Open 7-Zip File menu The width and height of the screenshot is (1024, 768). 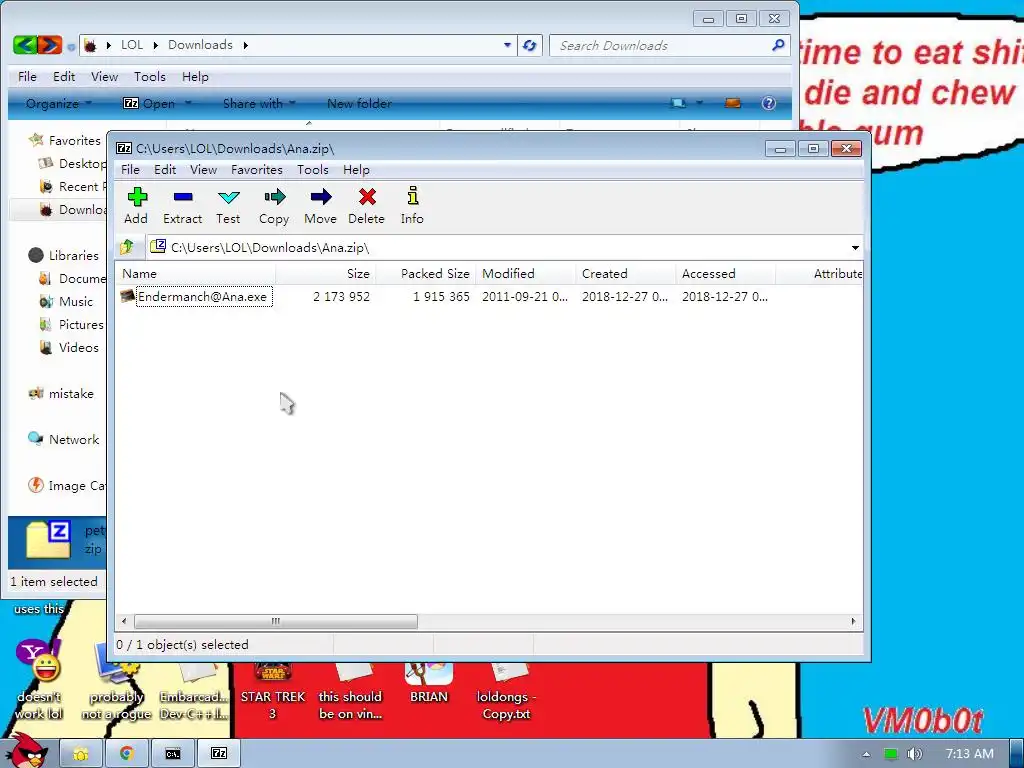click(130, 170)
